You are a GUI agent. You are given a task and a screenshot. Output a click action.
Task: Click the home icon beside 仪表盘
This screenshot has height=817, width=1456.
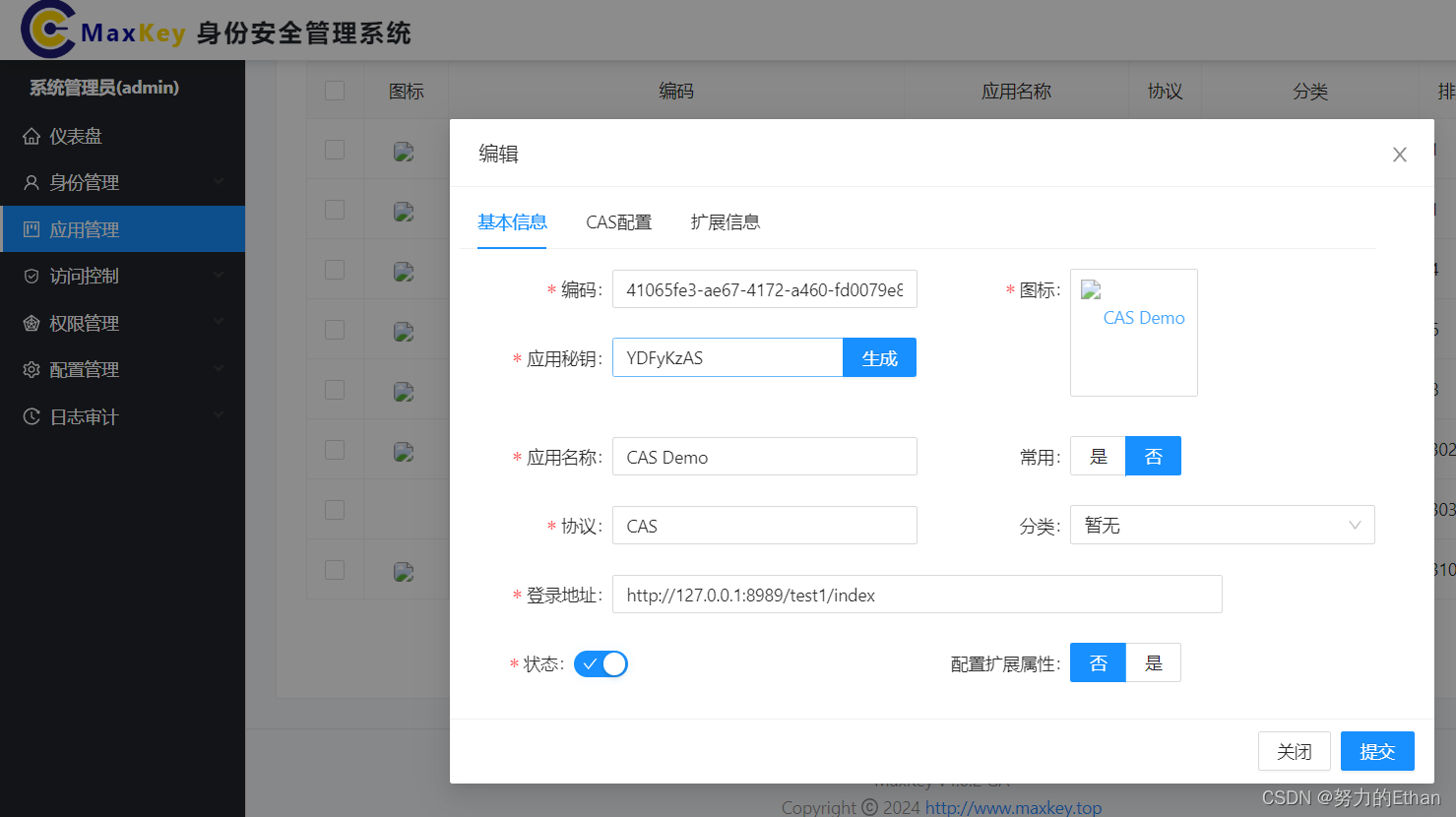pos(32,136)
